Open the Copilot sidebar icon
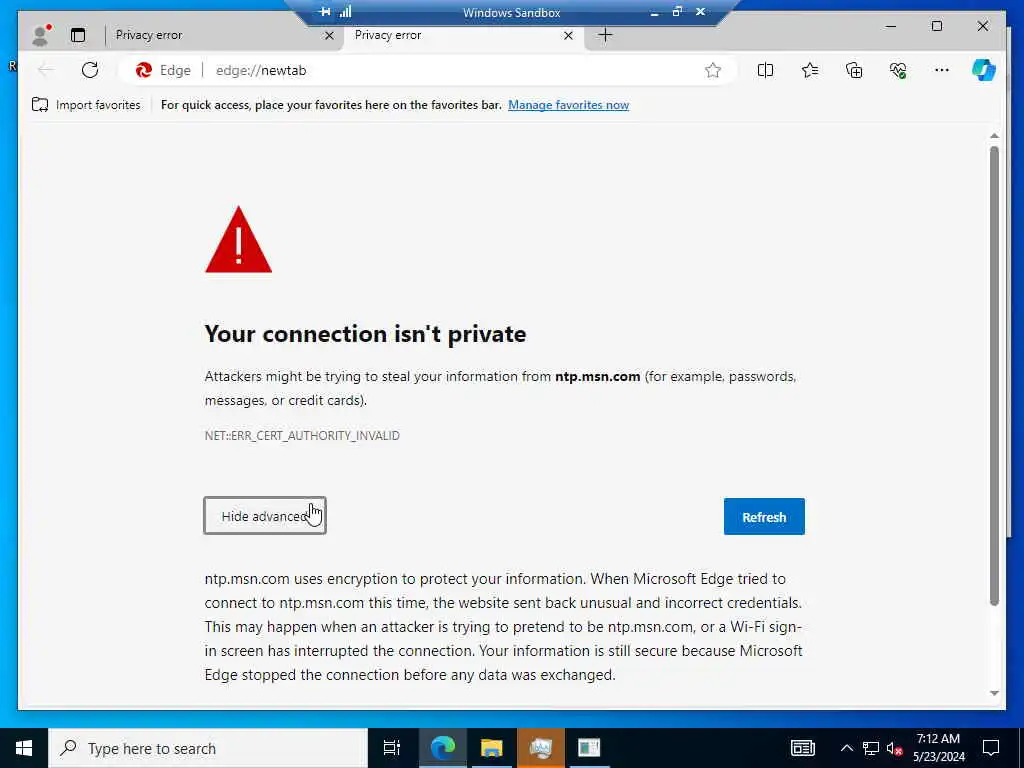Screen dimensions: 1024x768 point(984,70)
